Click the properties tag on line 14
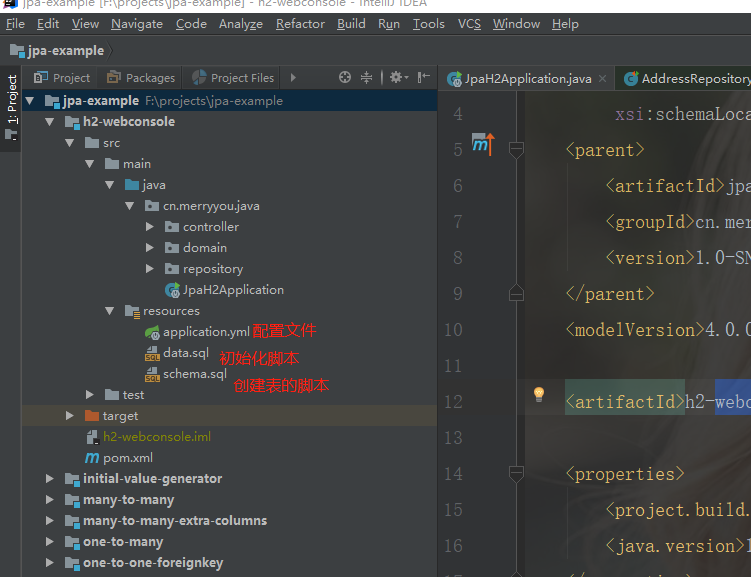The width and height of the screenshot is (751, 577). [x=625, y=474]
